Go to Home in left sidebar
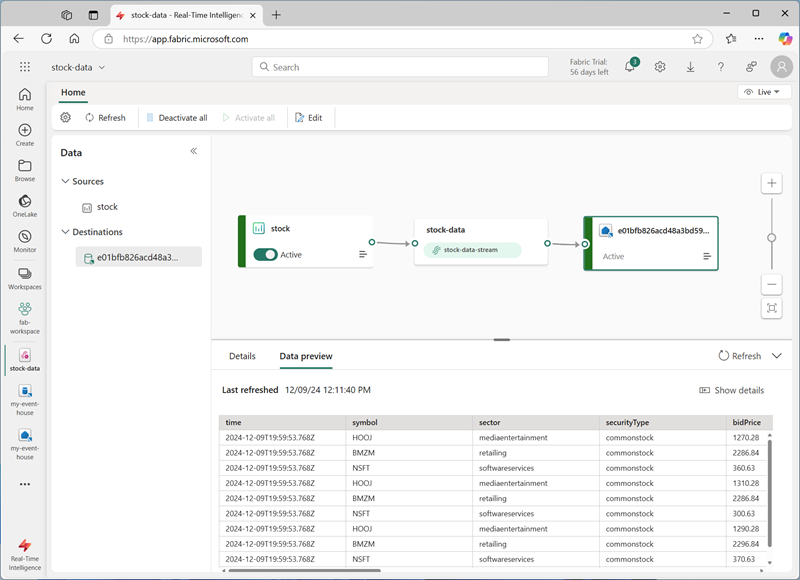The height and width of the screenshot is (580, 800). 24,99
